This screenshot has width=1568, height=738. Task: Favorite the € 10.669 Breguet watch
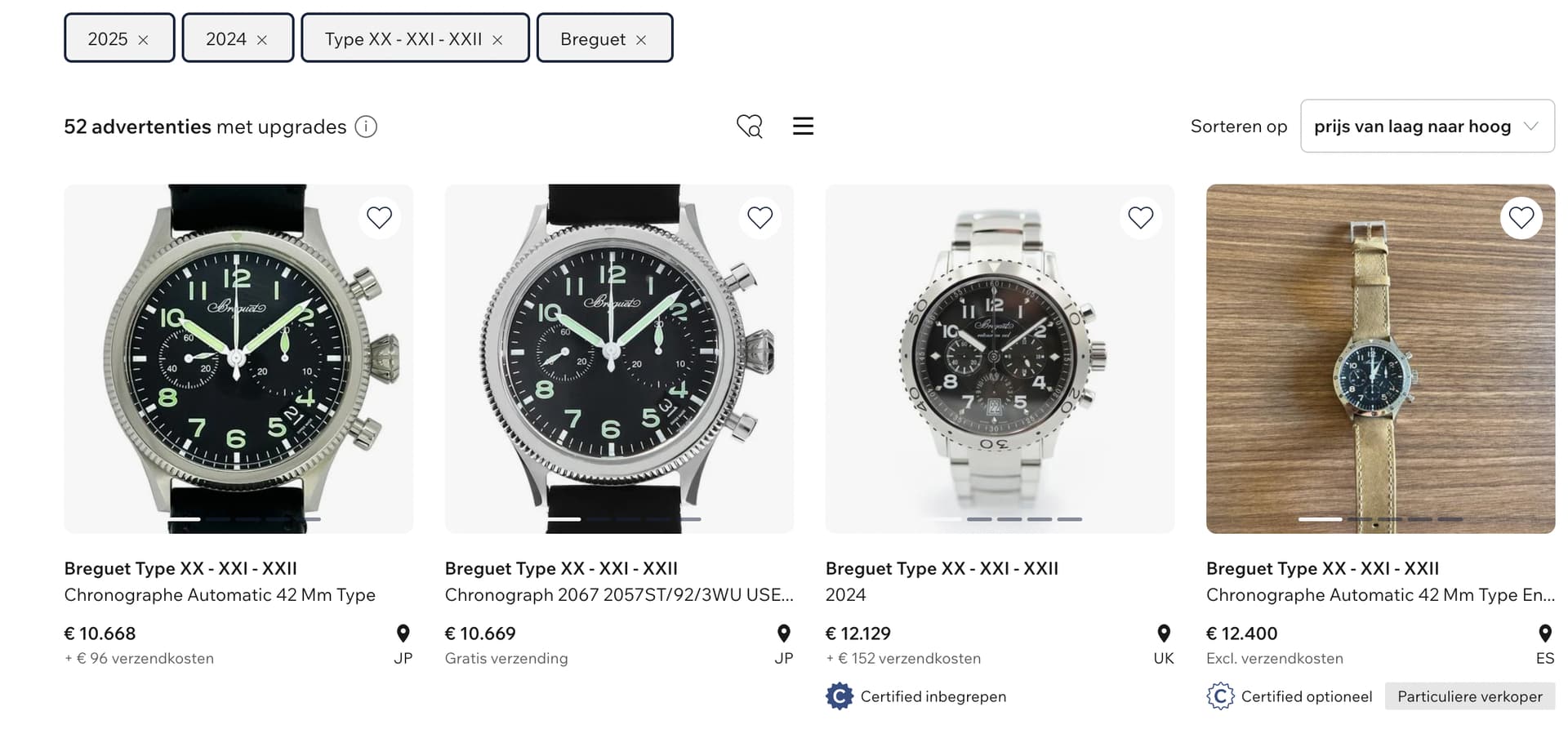(759, 218)
